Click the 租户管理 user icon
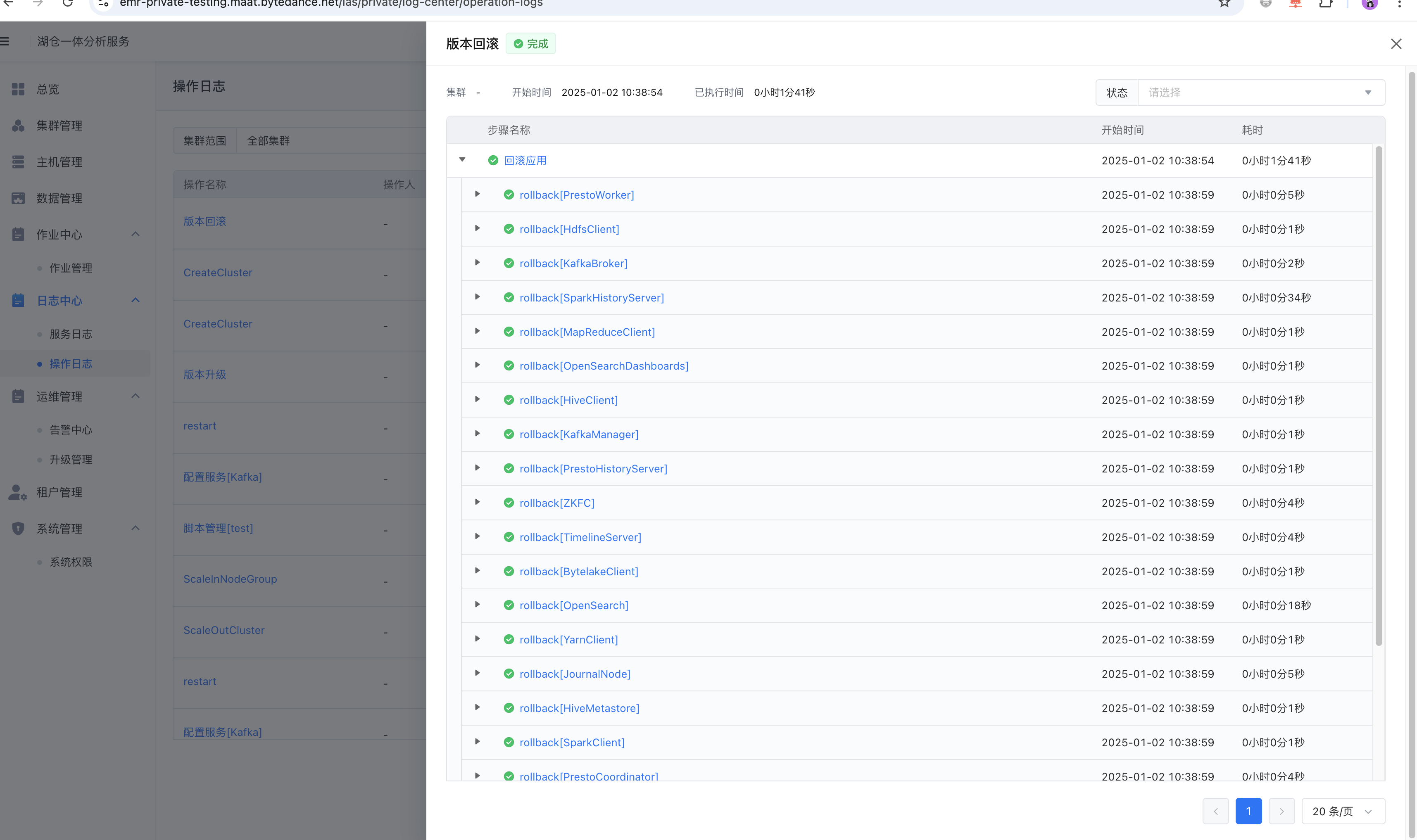Viewport: 1417px width, 840px height. [17, 492]
